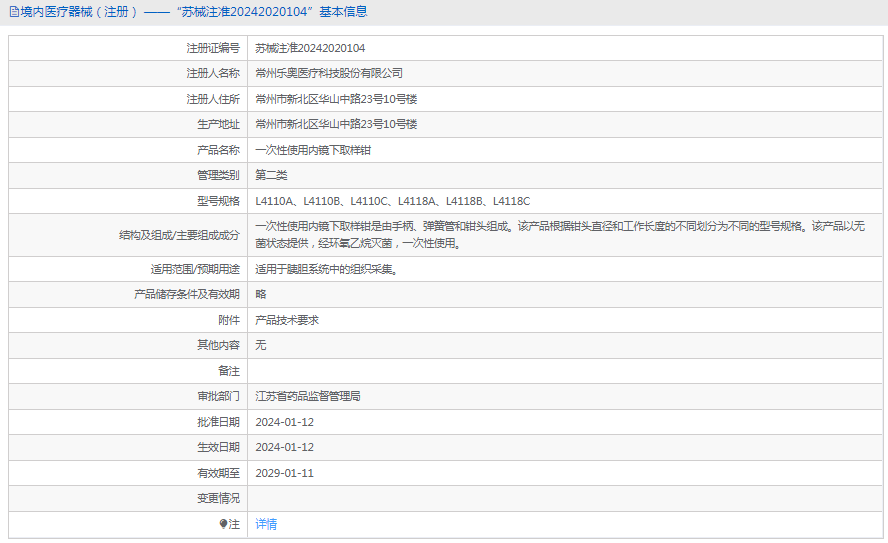The height and width of the screenshot is (543, 888).
Task: Click registrant name 常州乐奥医疗科技股份有限公司
Action: pos(328,73)
